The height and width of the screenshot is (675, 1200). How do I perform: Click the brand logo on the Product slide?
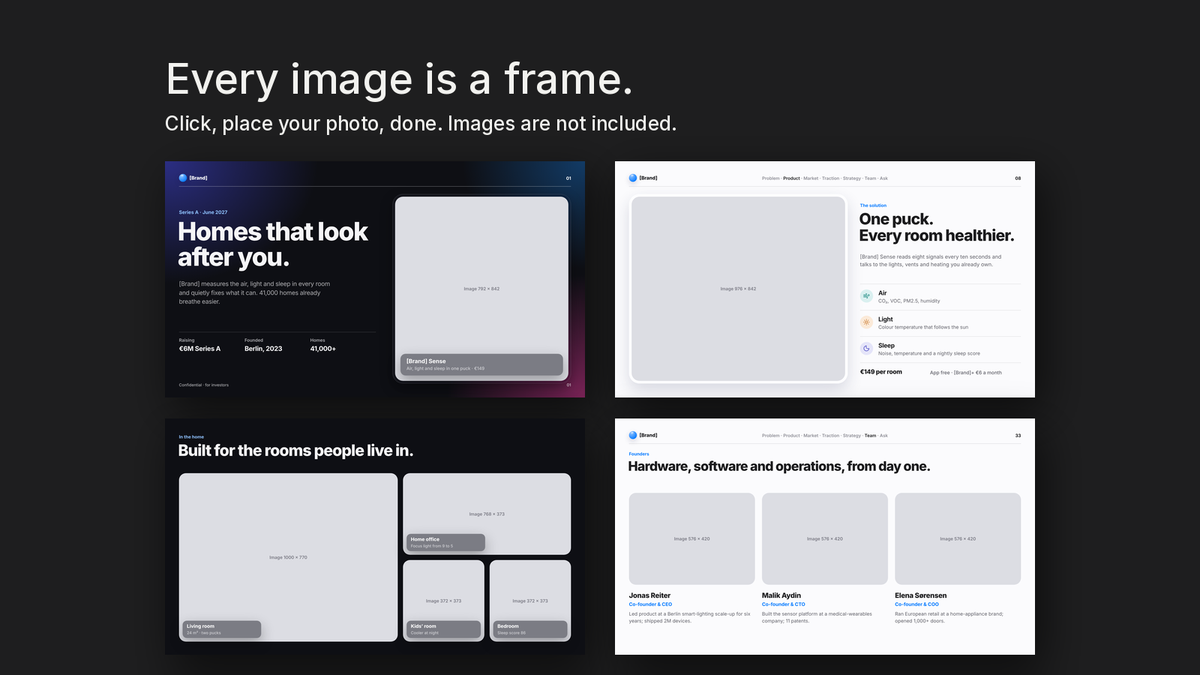point(643,178)
